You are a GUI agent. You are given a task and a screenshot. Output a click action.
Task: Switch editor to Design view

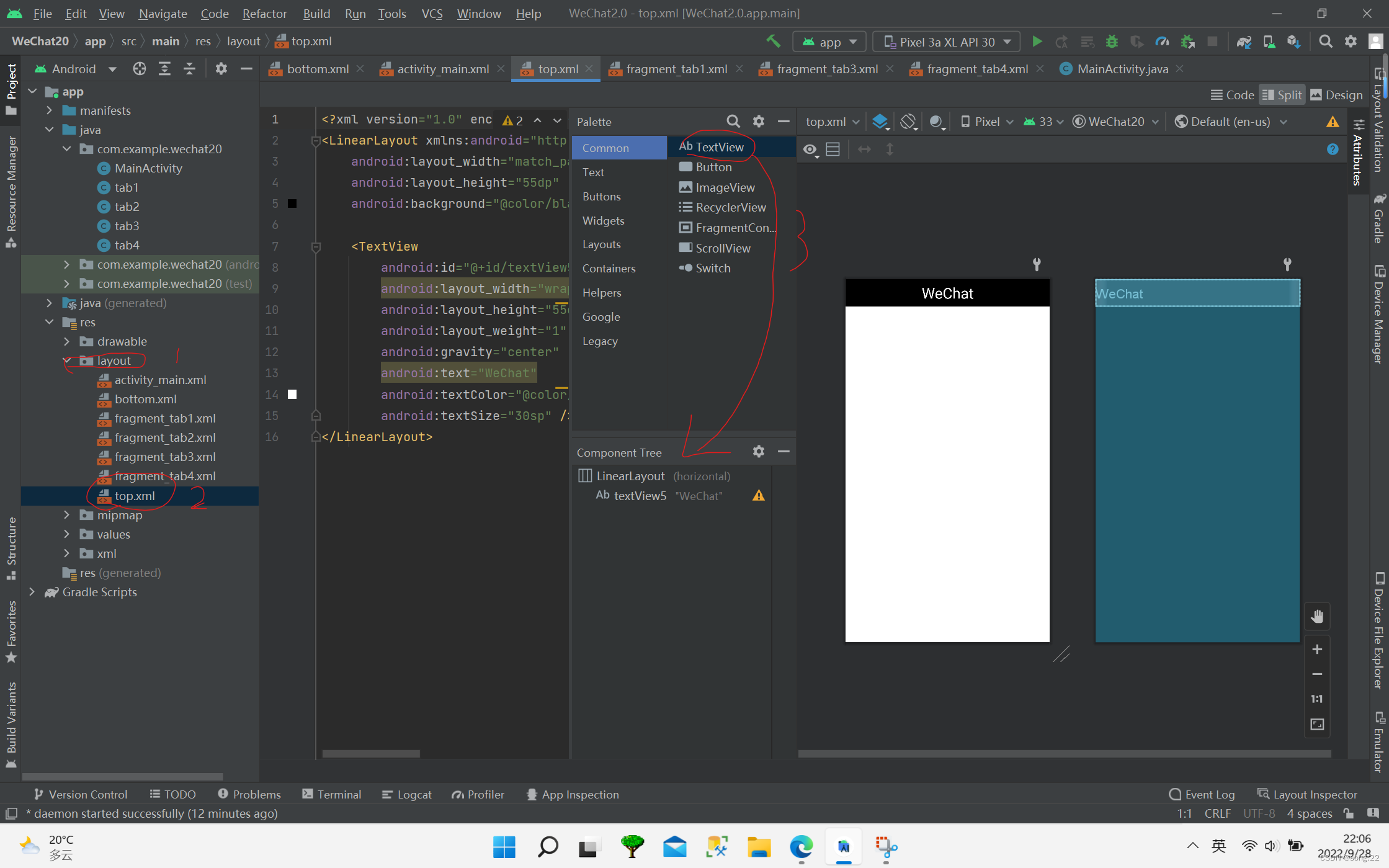tap(1337, 95)
